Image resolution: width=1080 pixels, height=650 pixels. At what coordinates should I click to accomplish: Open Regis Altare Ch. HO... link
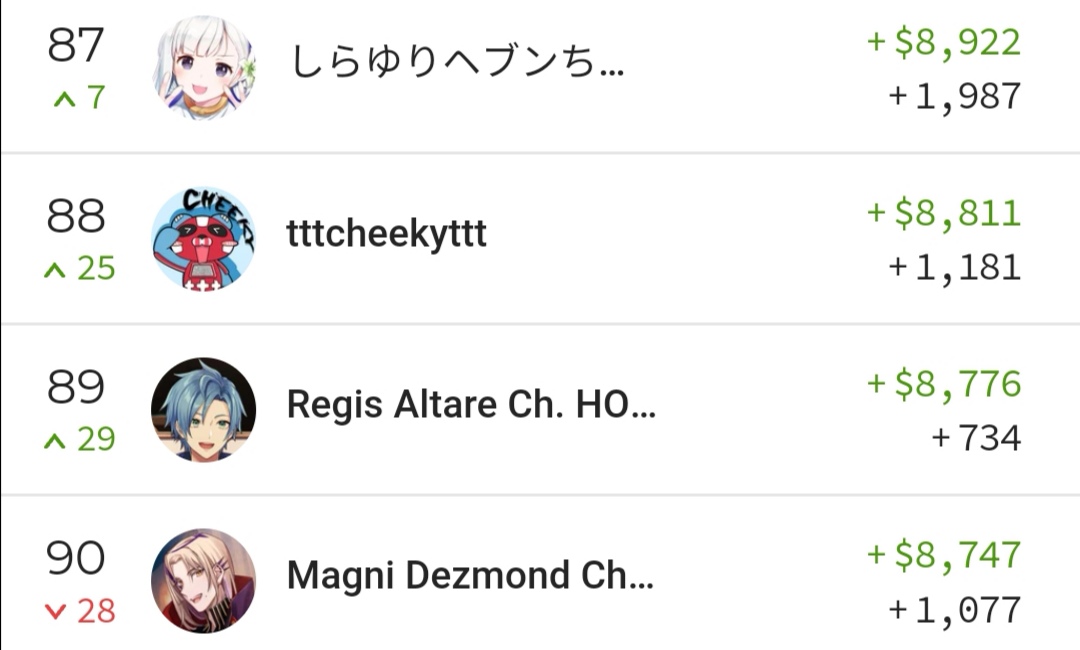coord(471,404)
